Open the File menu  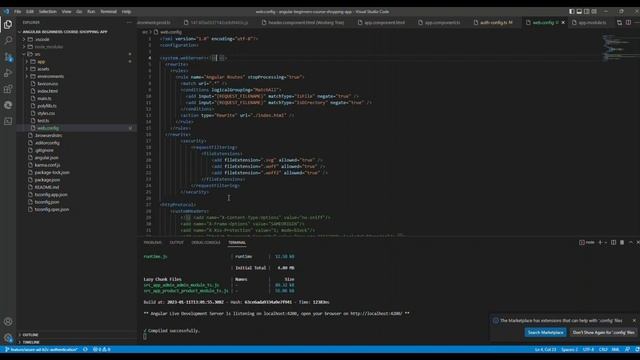point(18,11)
